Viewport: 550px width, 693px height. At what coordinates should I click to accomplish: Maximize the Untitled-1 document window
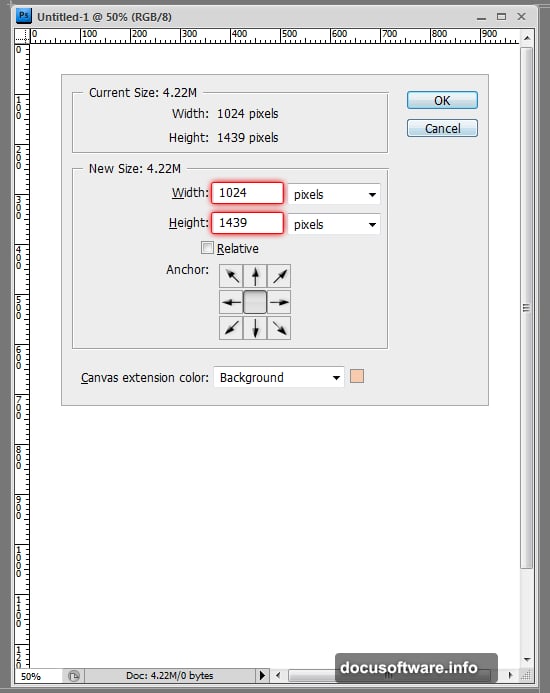point(501,17)
